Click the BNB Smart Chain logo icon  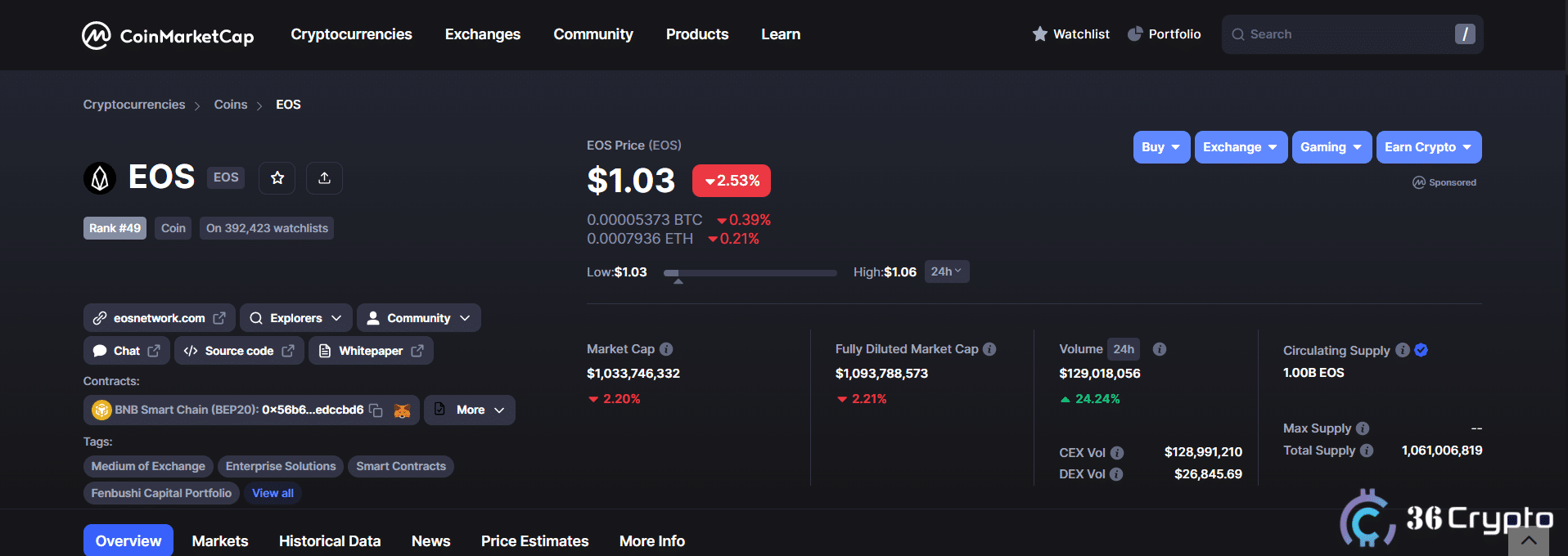101,410
